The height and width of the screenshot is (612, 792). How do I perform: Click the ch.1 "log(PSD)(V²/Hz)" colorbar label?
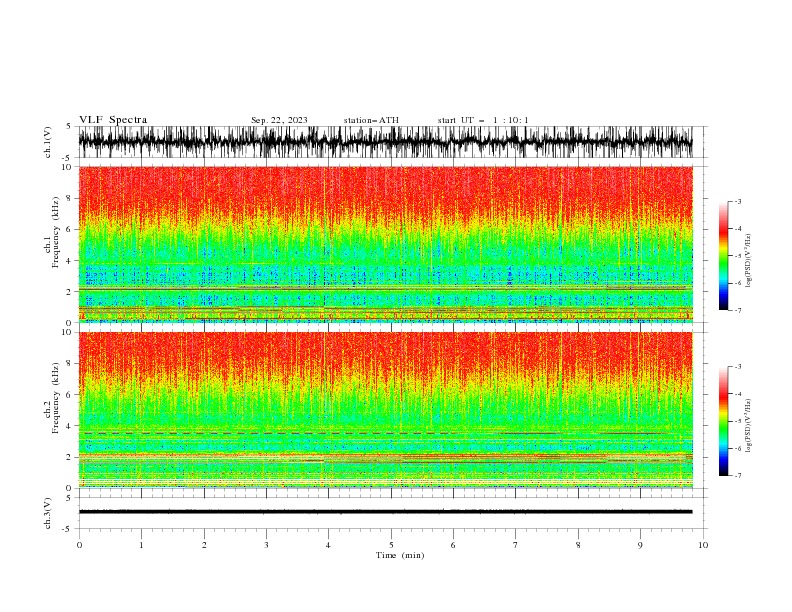pyautogui.click(x=749, y=261)
